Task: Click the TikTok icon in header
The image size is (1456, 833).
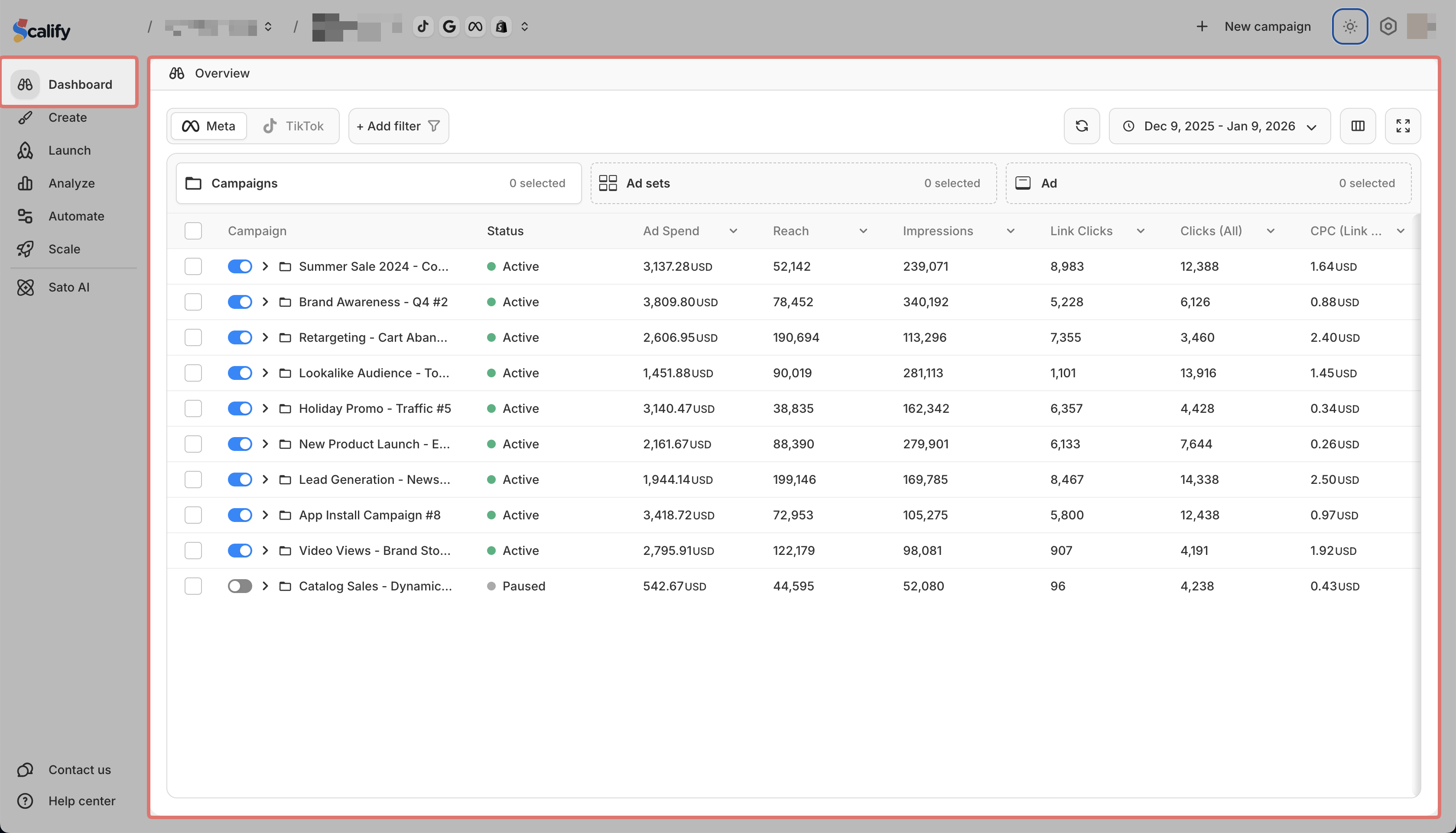Action: tap(423, 26)
